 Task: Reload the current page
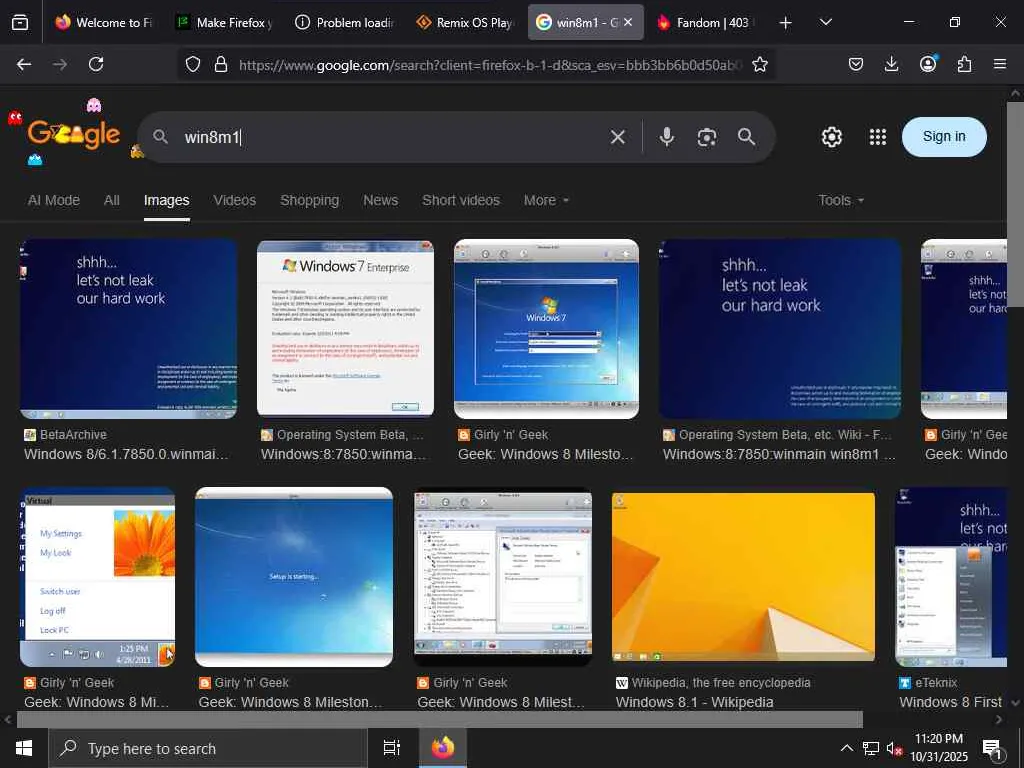(x=96, y=64)
